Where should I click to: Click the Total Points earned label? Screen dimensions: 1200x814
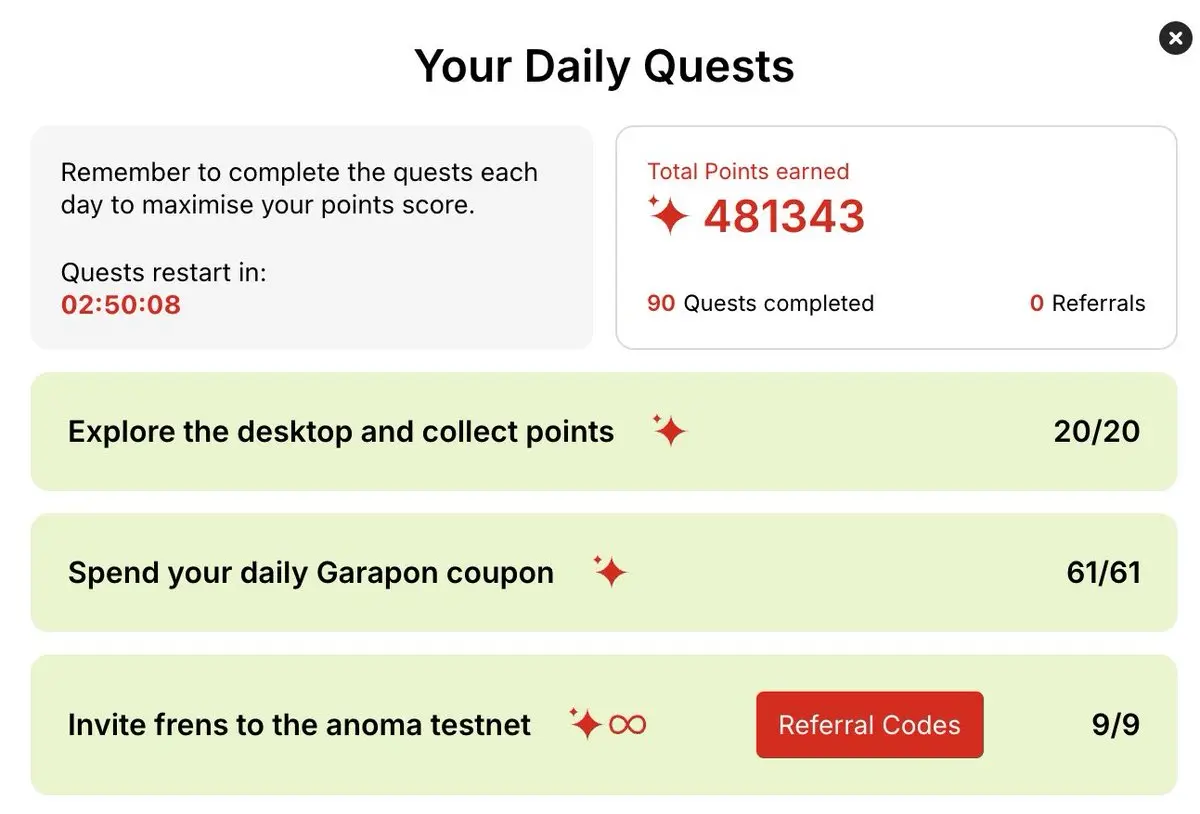tap(748, 171)
